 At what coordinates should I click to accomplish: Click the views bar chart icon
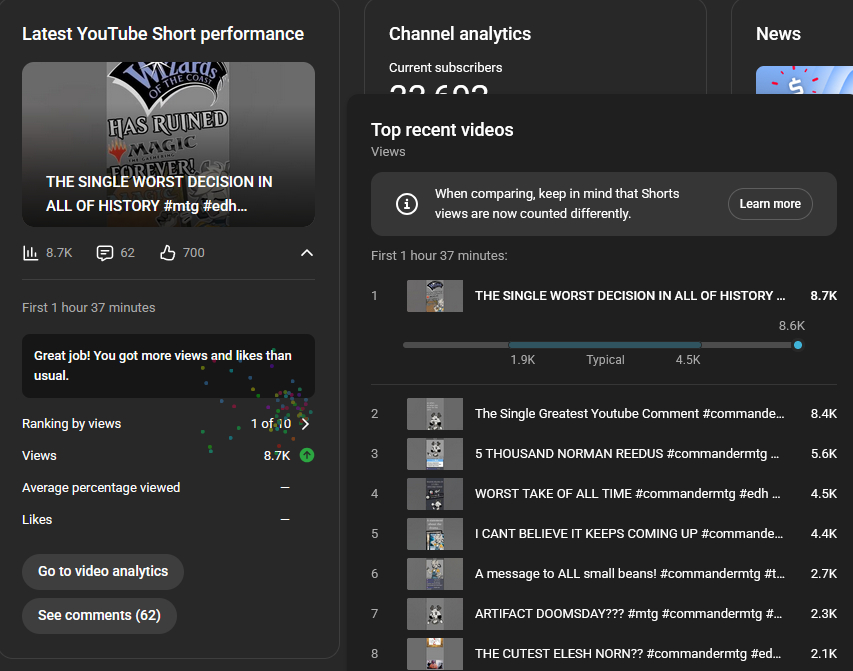click(31, 253)
